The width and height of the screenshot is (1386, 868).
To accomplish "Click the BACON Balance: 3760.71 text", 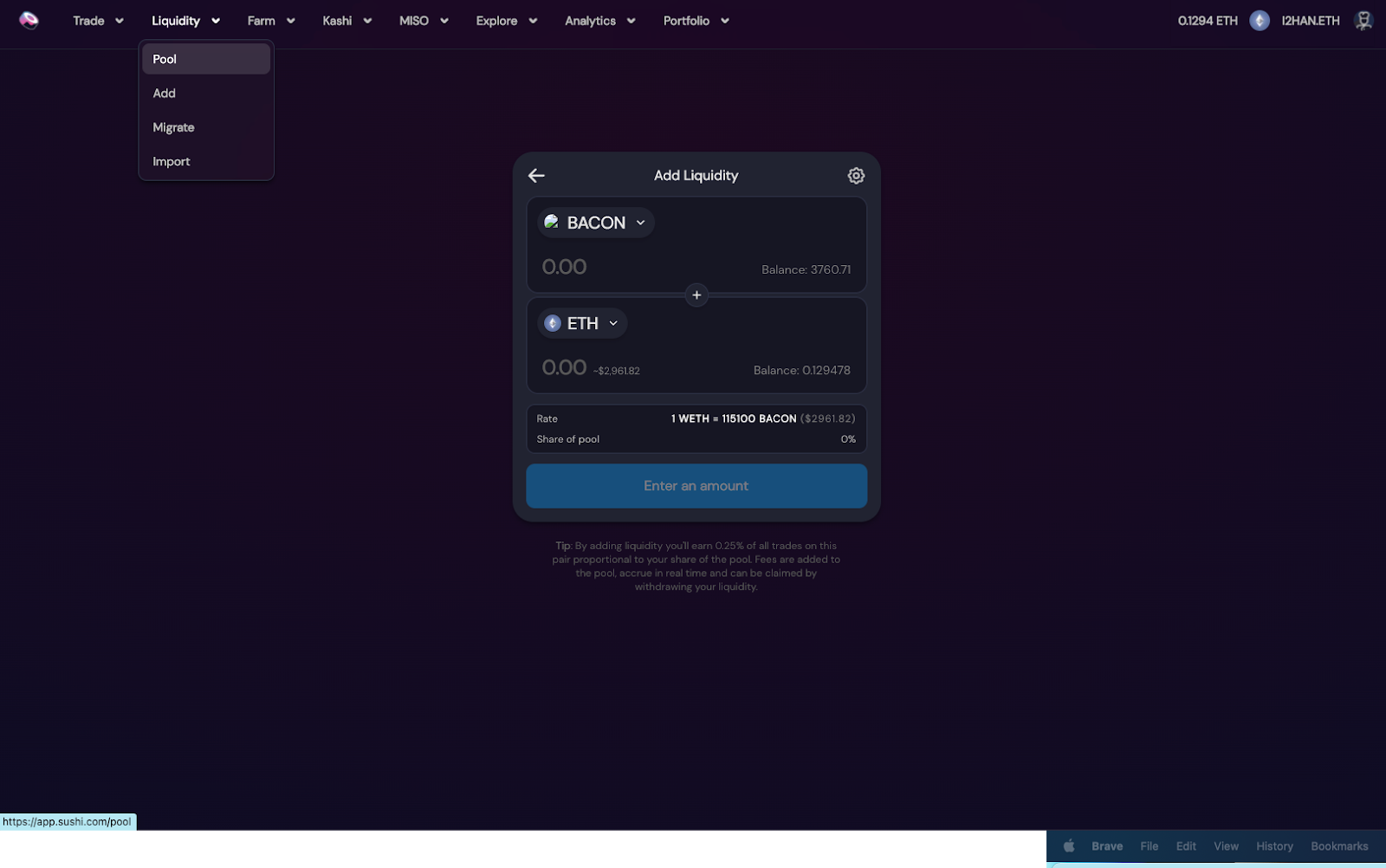I will click(806, 269).
